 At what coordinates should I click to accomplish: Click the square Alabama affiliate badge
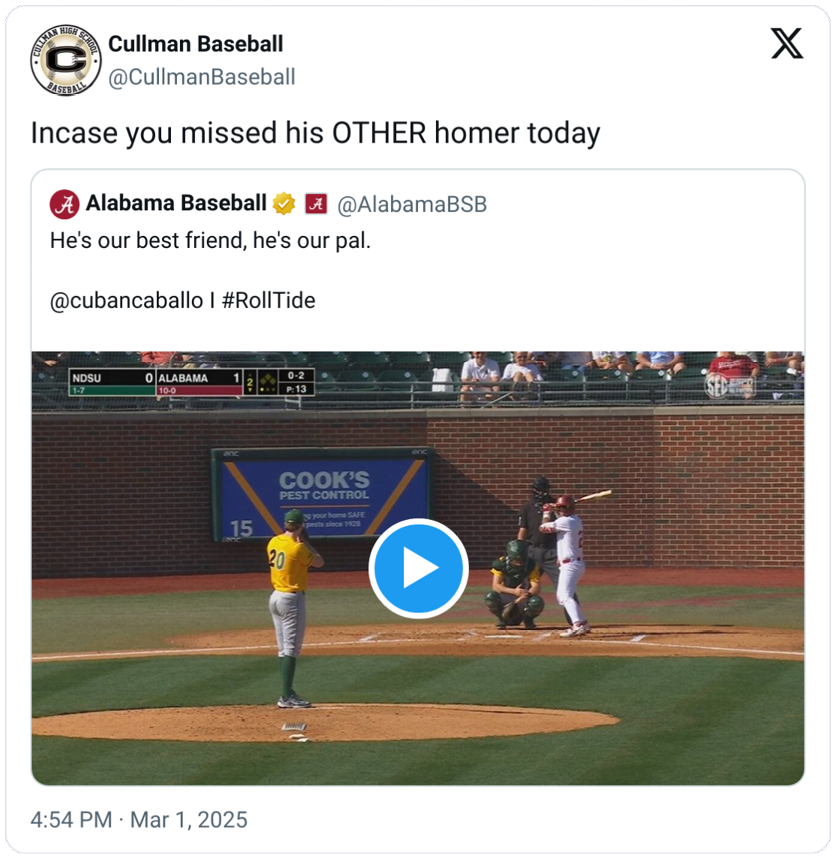316,204
